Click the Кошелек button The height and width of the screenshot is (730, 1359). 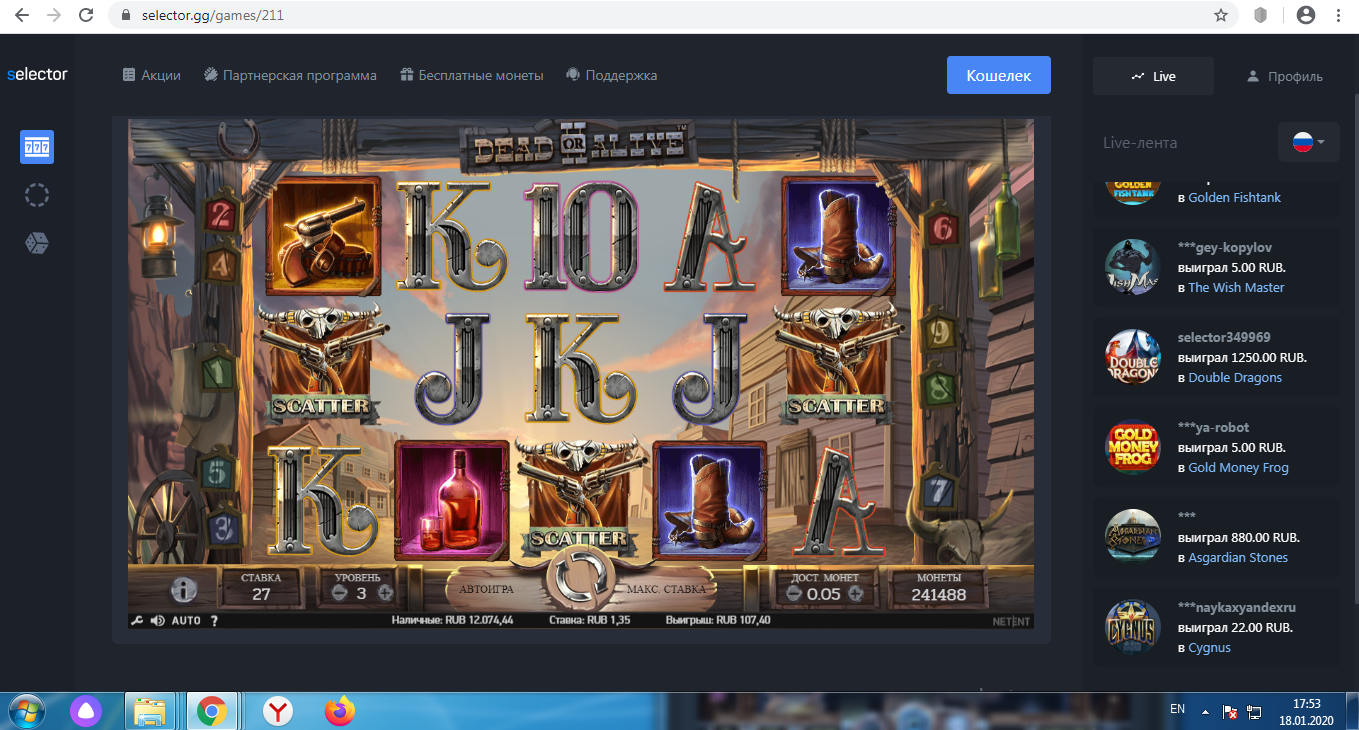point(998,75)
